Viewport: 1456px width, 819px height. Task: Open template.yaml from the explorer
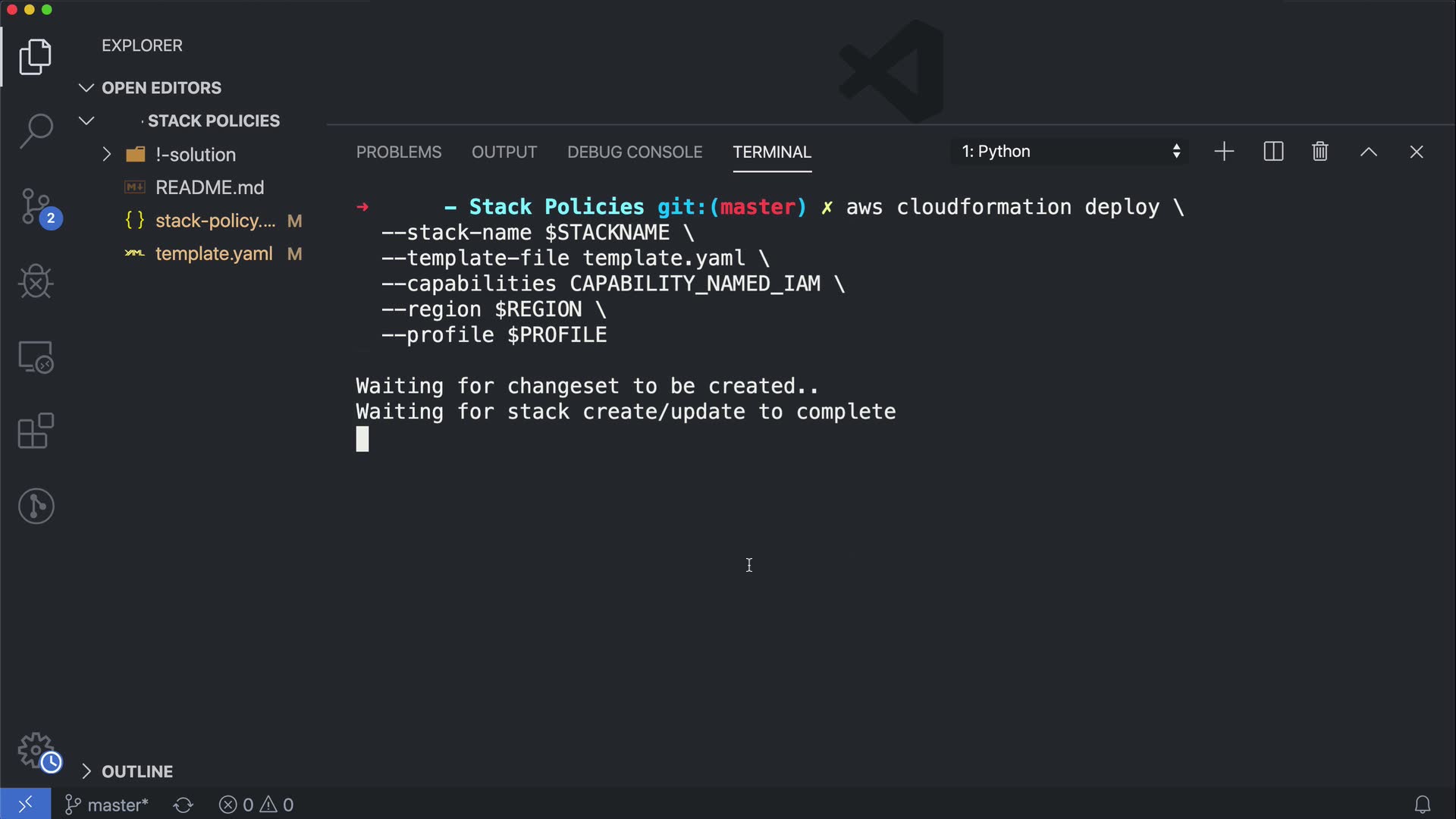[x=214, y=254]
